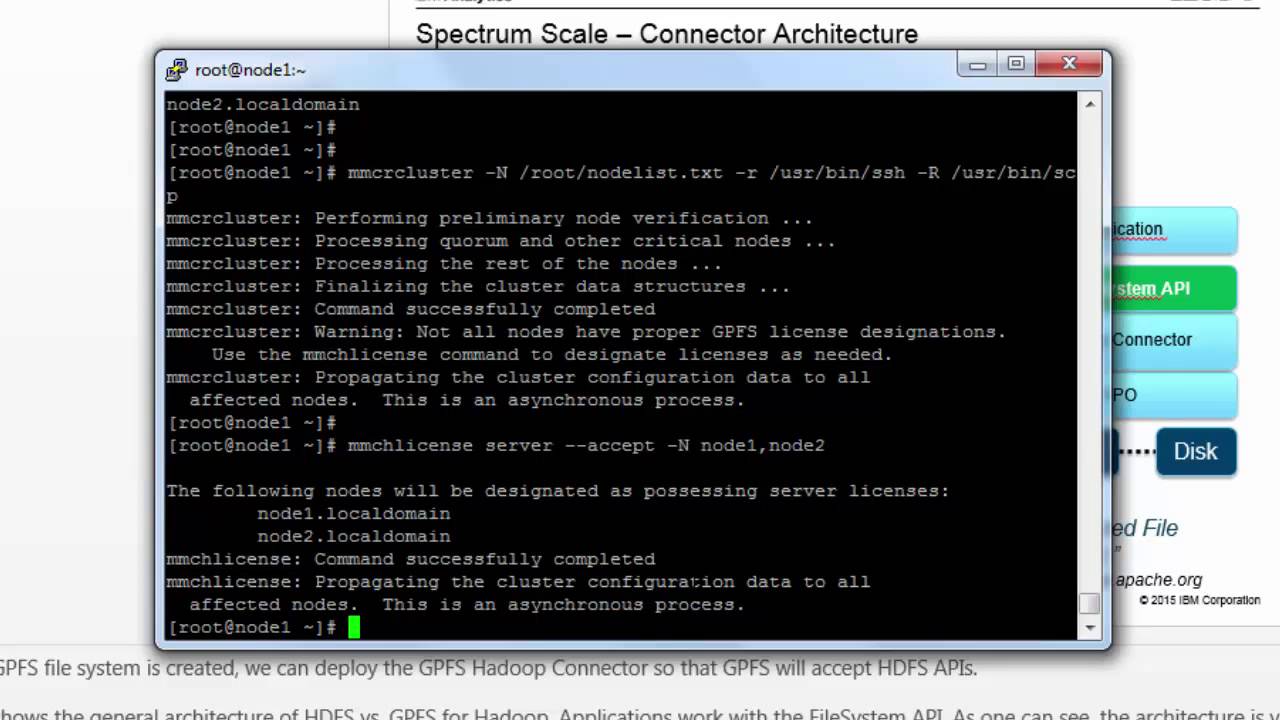Image resolution: width=1280 pixels, height=720 pixels.
Task: Click 'The following nodes will be designated' line
Action: pyautogui.click(x=558, y=491)
